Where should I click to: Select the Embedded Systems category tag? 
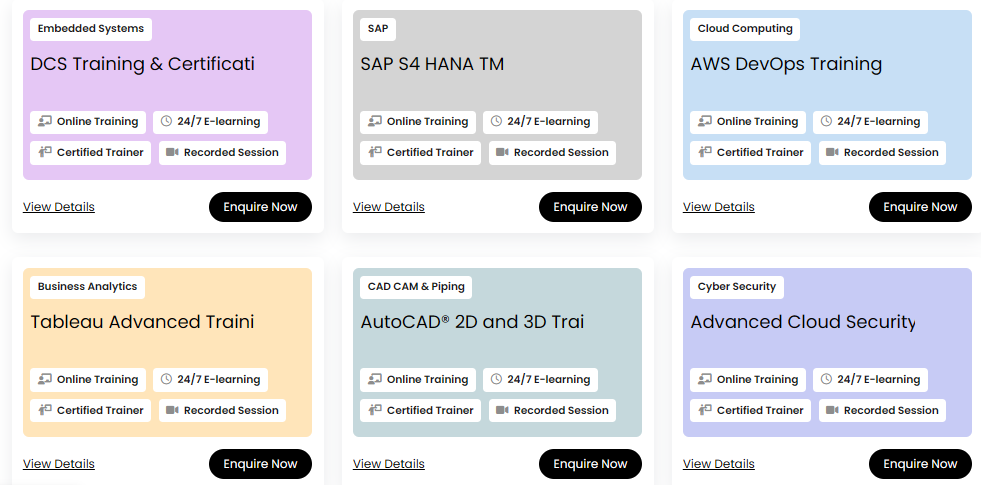(91, 29)
